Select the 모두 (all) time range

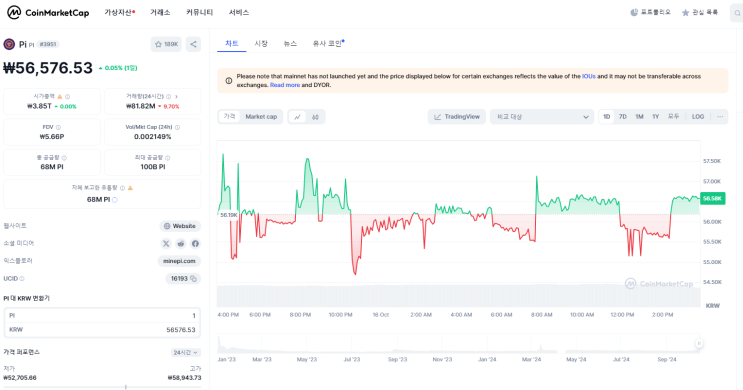click(673, 117)
